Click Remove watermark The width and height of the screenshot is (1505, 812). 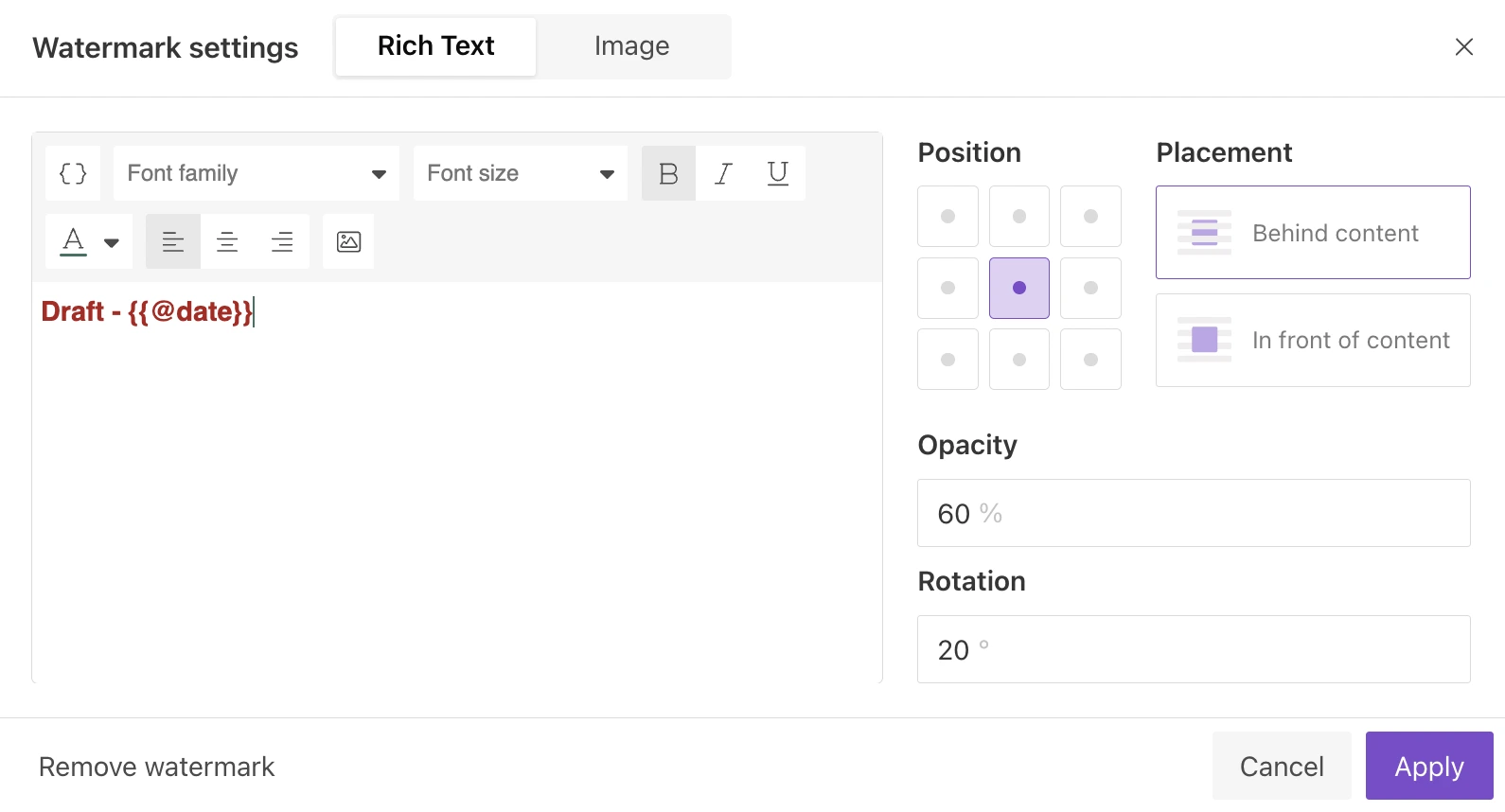[x=157, y=767]
